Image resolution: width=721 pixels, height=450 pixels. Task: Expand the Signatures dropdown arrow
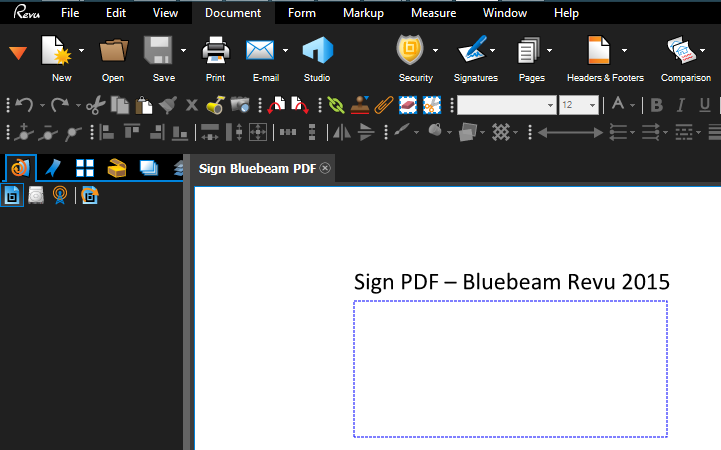[492, 50]
